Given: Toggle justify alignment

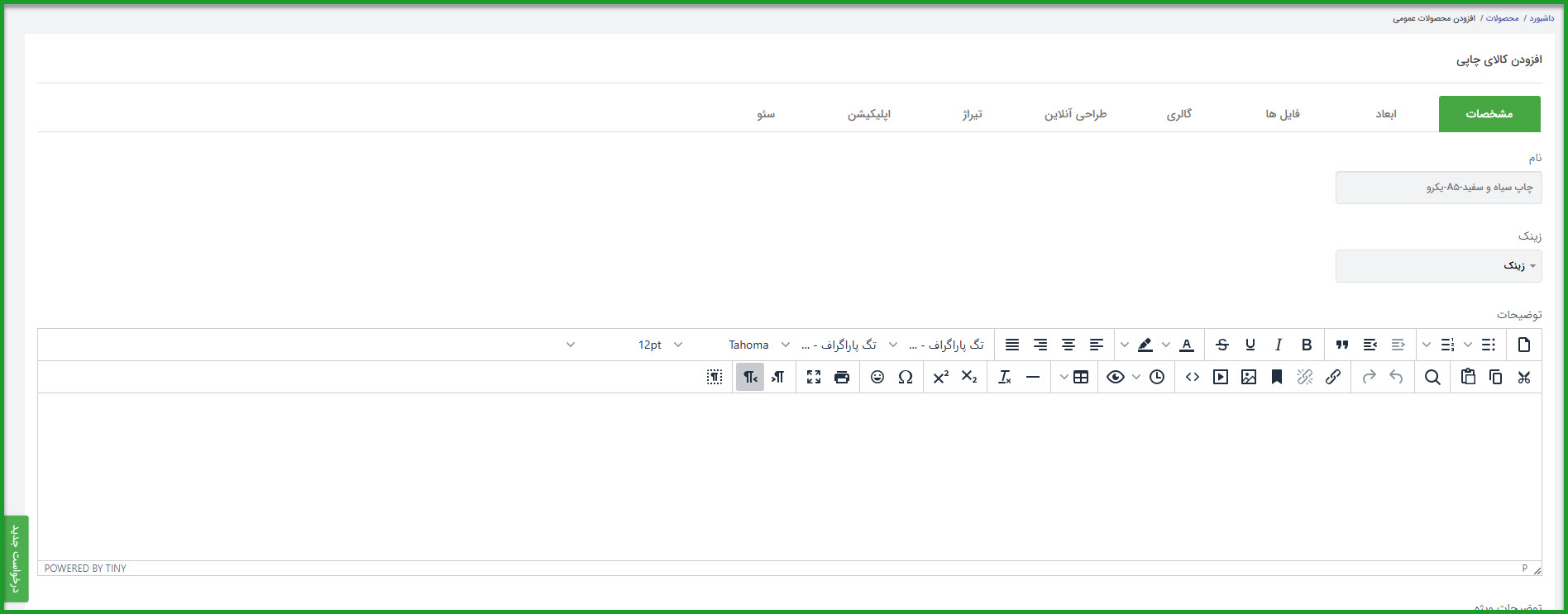Looking at the screenshot, I should (1012, 345).
